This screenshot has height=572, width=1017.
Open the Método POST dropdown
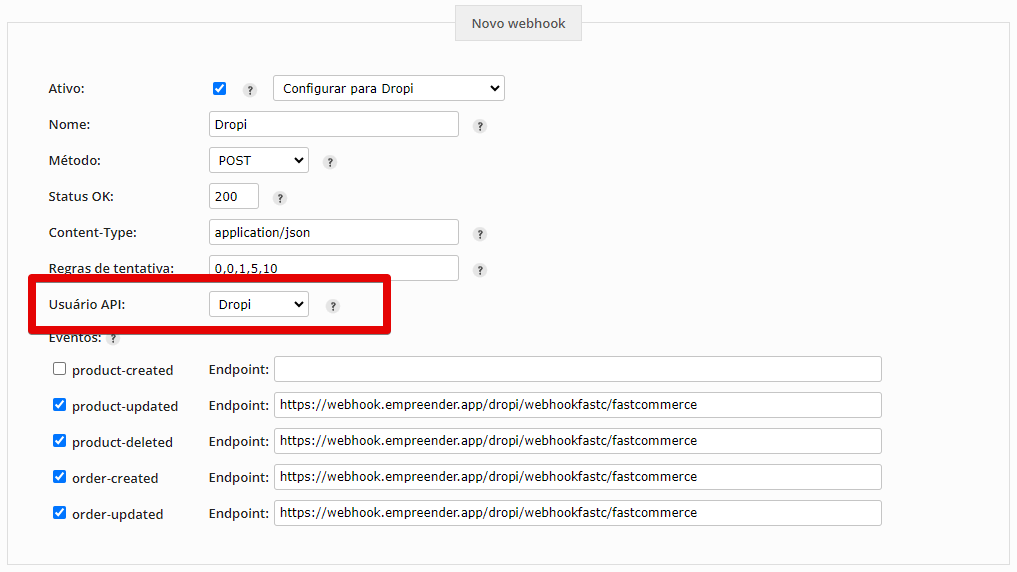259,160
